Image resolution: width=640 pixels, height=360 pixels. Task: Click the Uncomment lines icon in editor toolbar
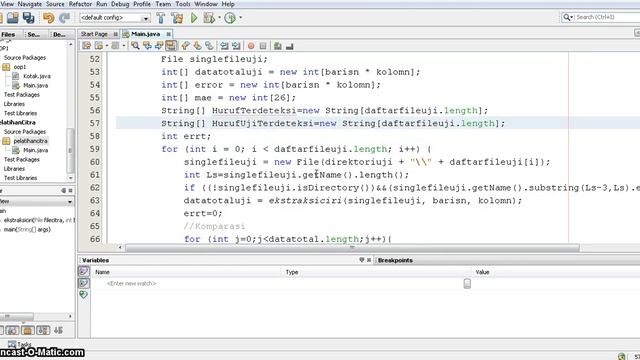290,47
